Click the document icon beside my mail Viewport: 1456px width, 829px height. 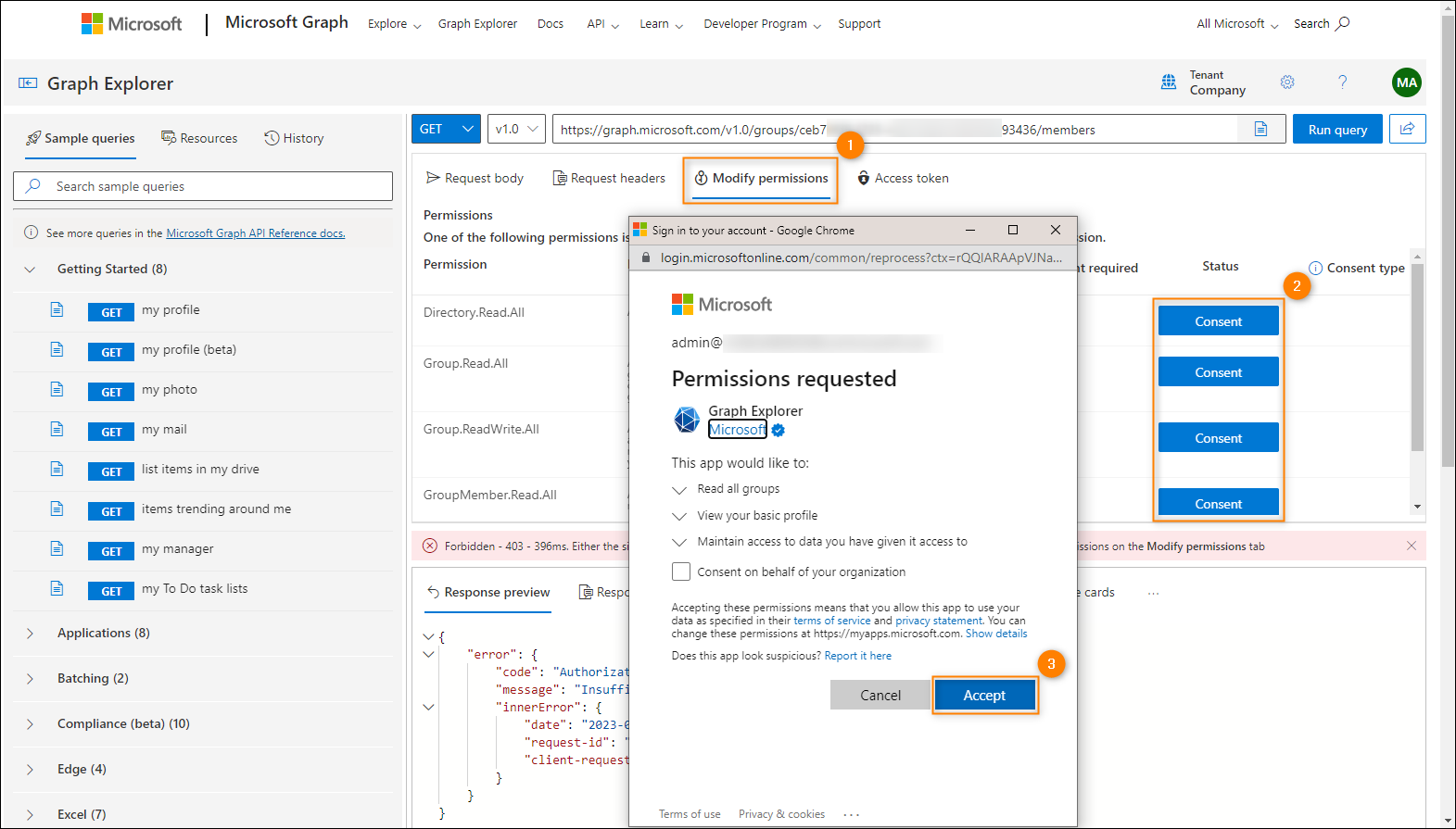click(x=57, y=429)
